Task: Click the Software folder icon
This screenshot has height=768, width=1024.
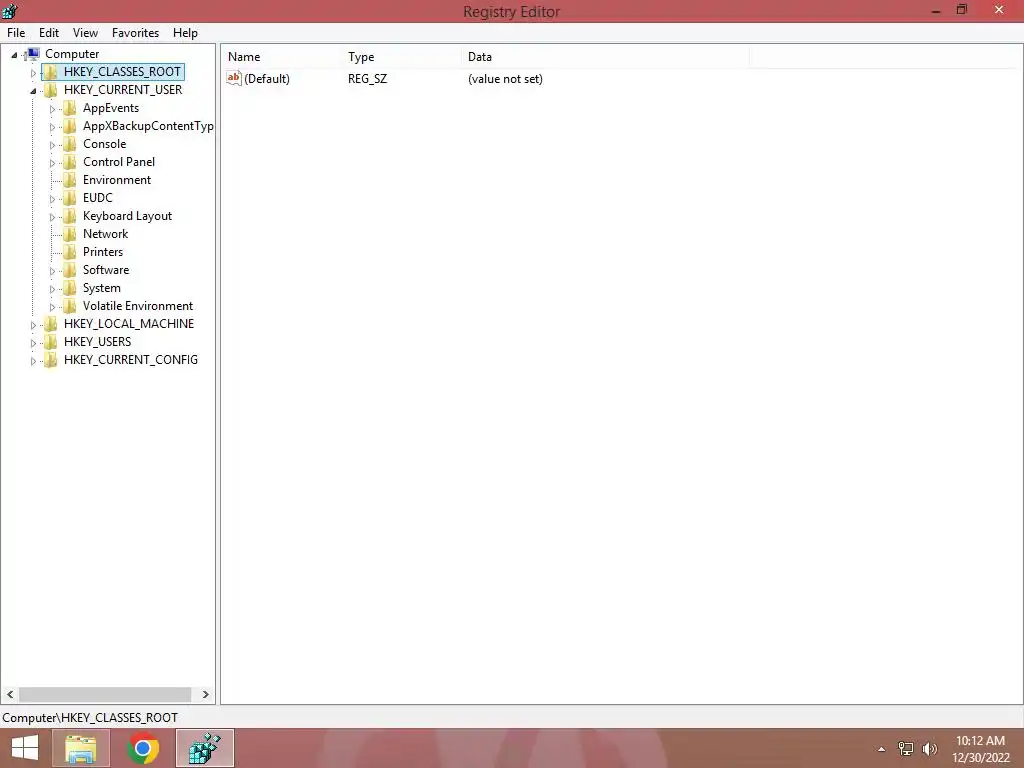Action: tap(70, 270)
